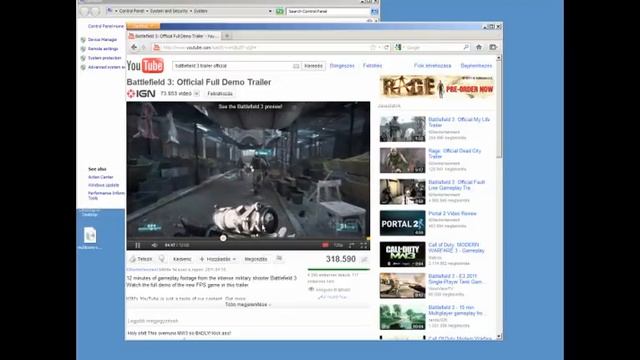Viewport: 640px width, 360px height.
Task: Click the Firefox forward arrow
Action: point(144,47)
